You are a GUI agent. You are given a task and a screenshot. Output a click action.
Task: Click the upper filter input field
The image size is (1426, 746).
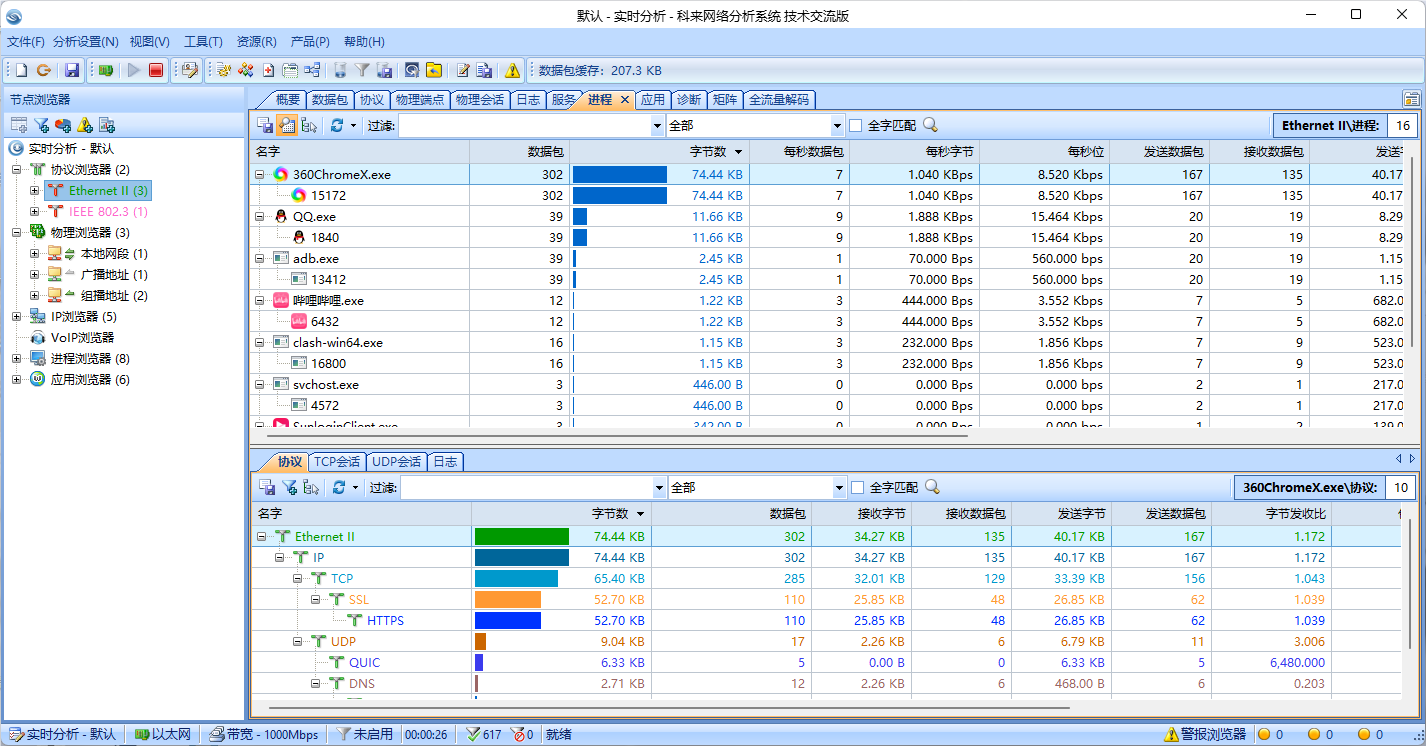pyautogui.click(x=524, y=125)
